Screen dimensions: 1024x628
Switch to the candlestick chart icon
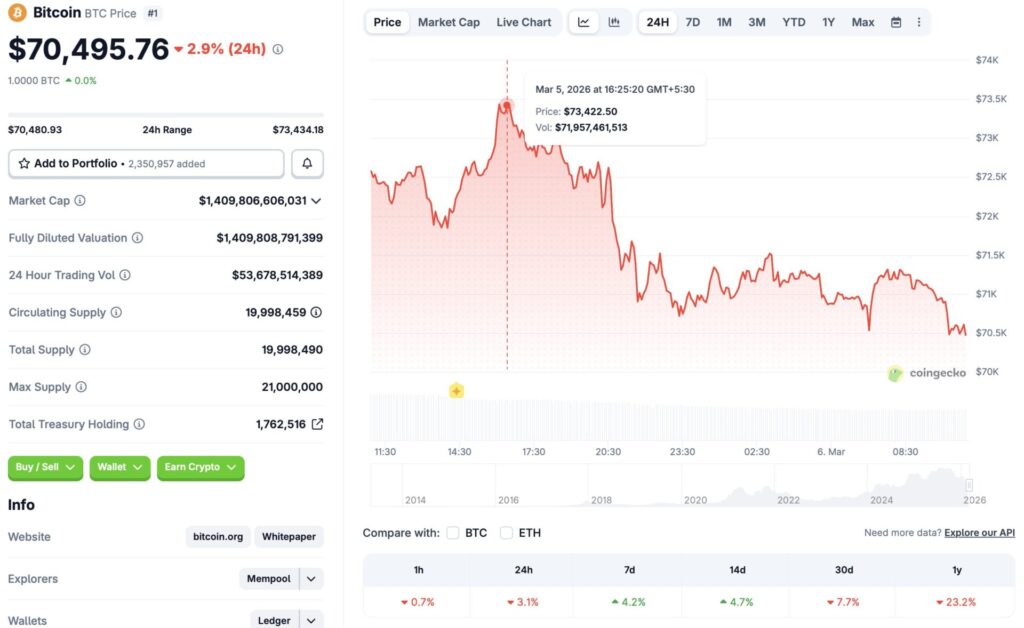tap(614, 22)
